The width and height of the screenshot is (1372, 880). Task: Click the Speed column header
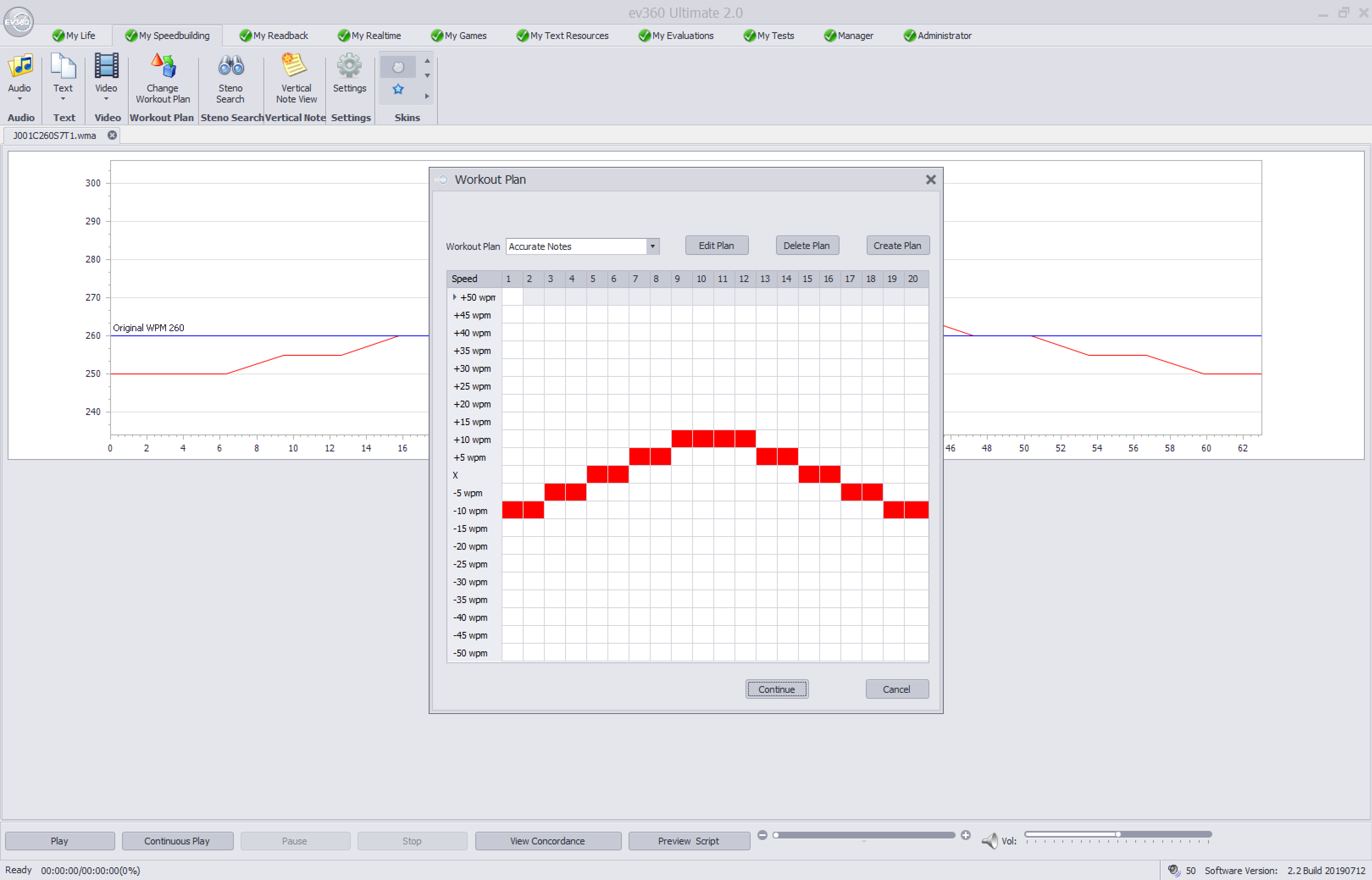click(474, 279)
